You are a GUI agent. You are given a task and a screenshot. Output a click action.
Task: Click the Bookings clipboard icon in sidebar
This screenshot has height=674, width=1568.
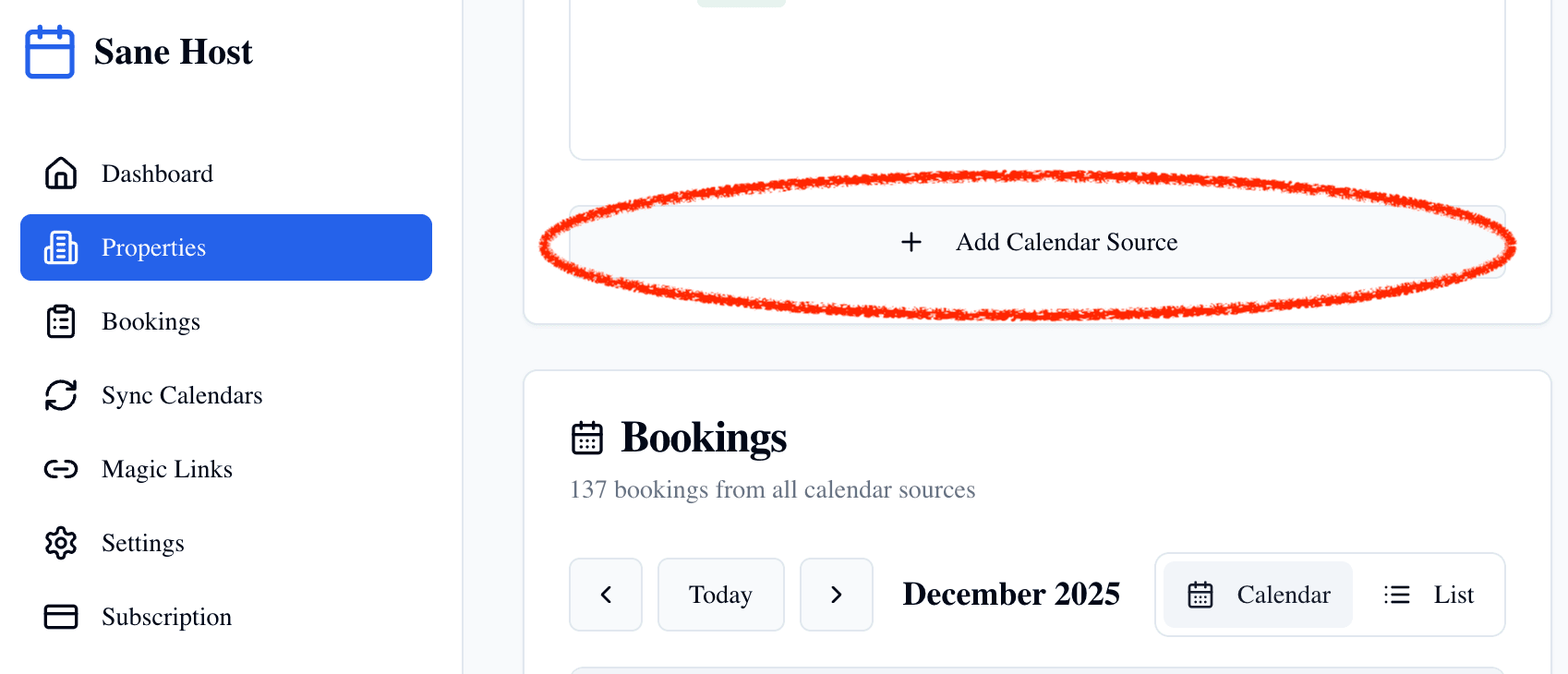60,321
